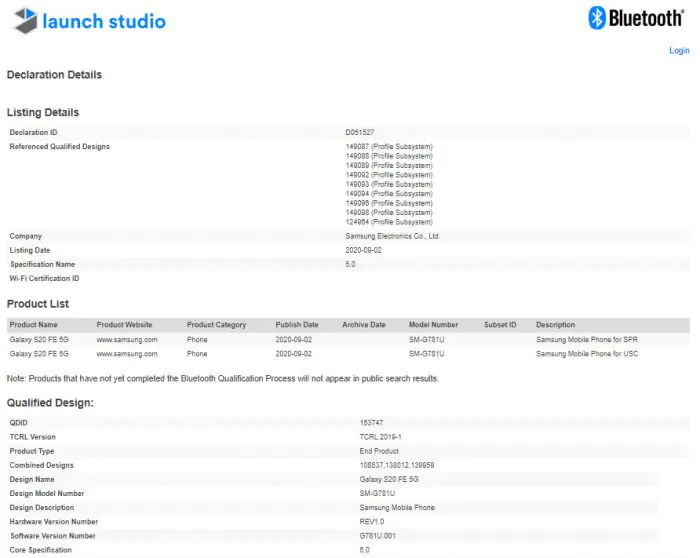Viewport: 700px width, 558px height.
Task: Select the 'End Product' value
Action: (379, 451)
